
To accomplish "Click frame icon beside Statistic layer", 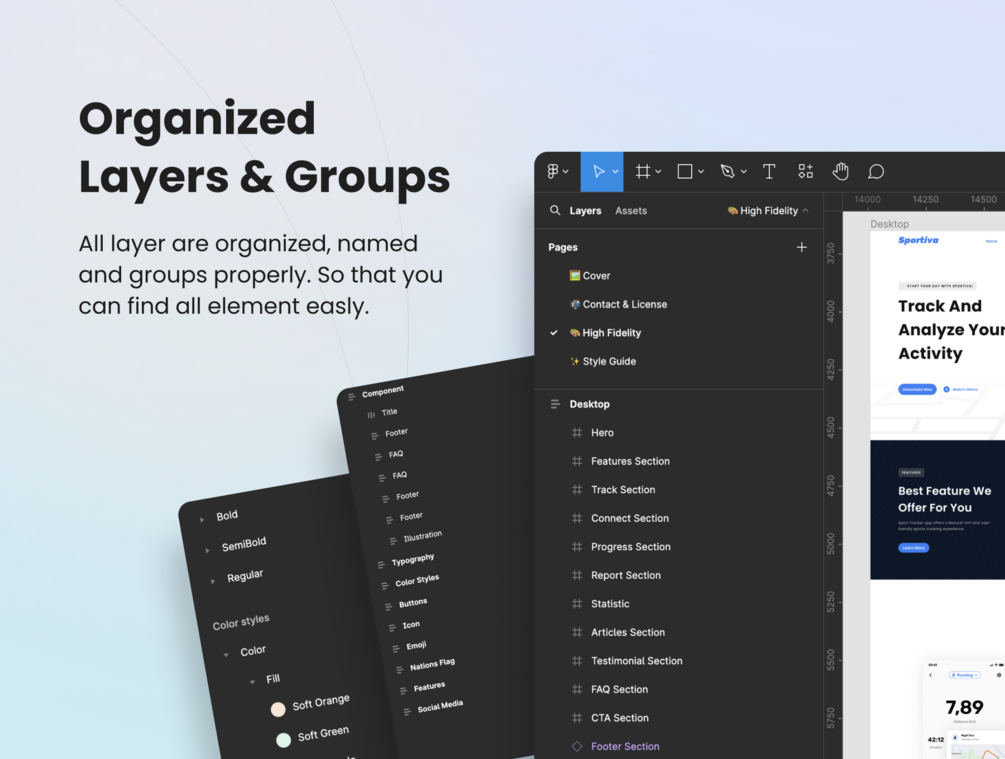I will tap(577, 604).
